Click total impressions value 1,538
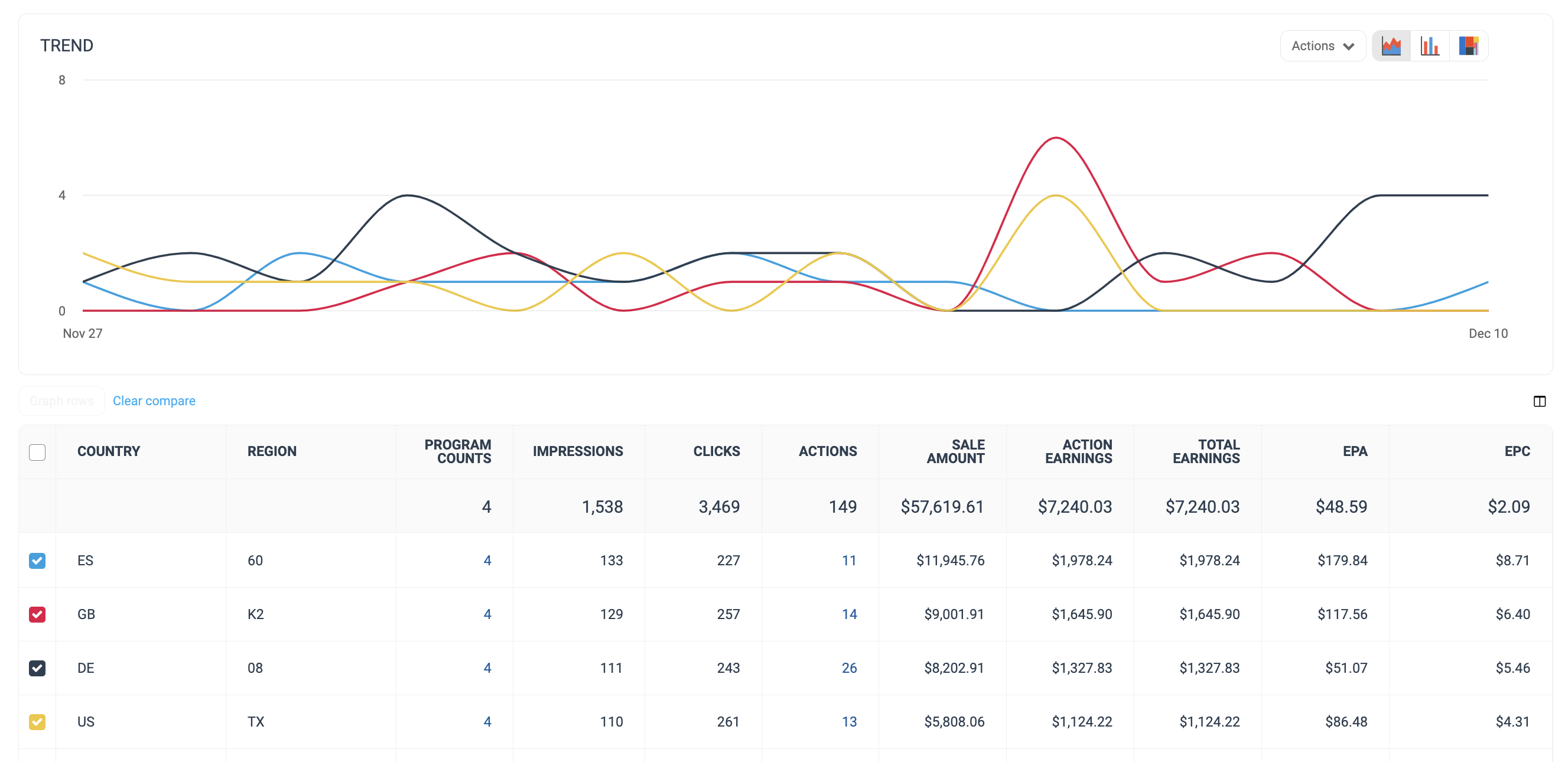The width and height of the screenshot is (1568, 762). coord(602,506)
